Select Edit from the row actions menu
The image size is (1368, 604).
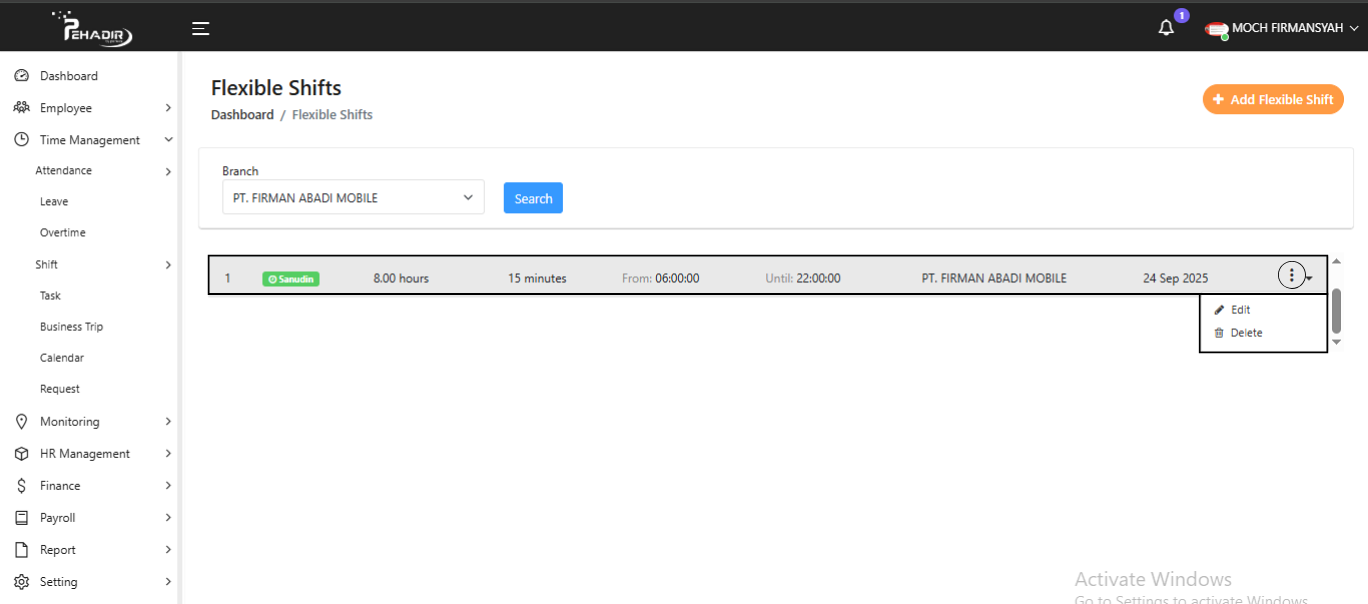click(x=1240, y=310)
